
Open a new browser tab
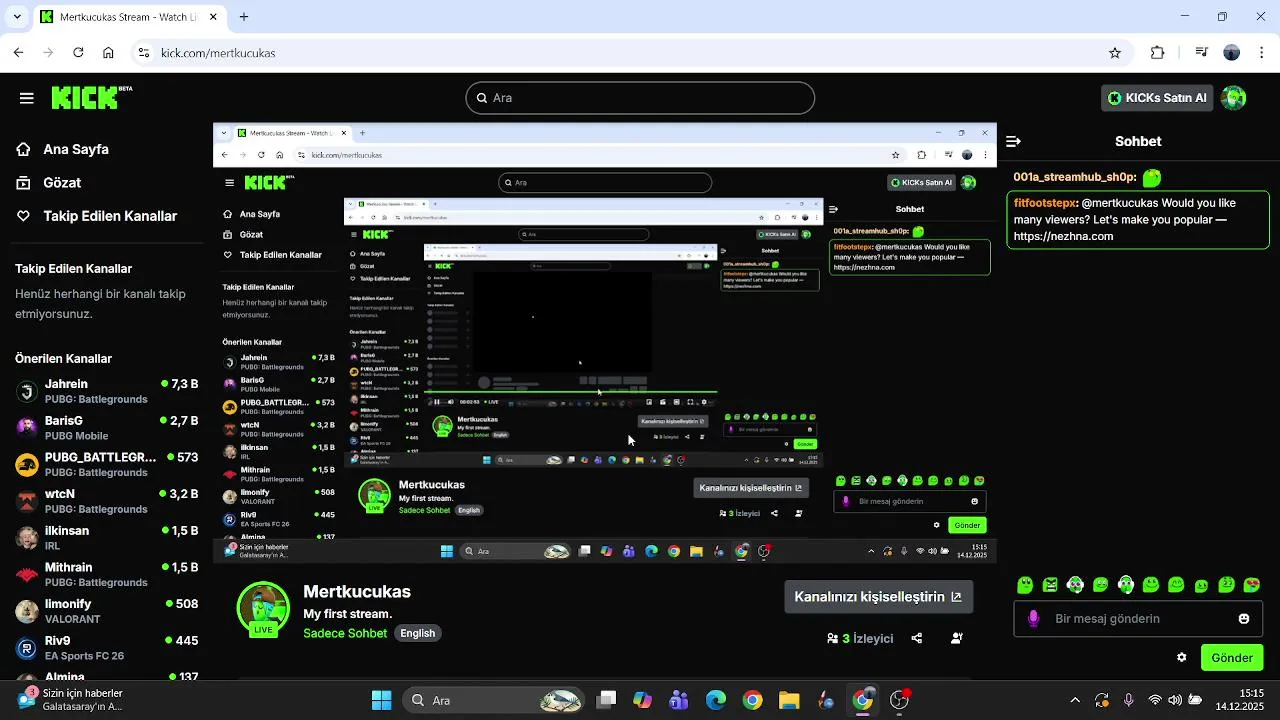point(244,17)
